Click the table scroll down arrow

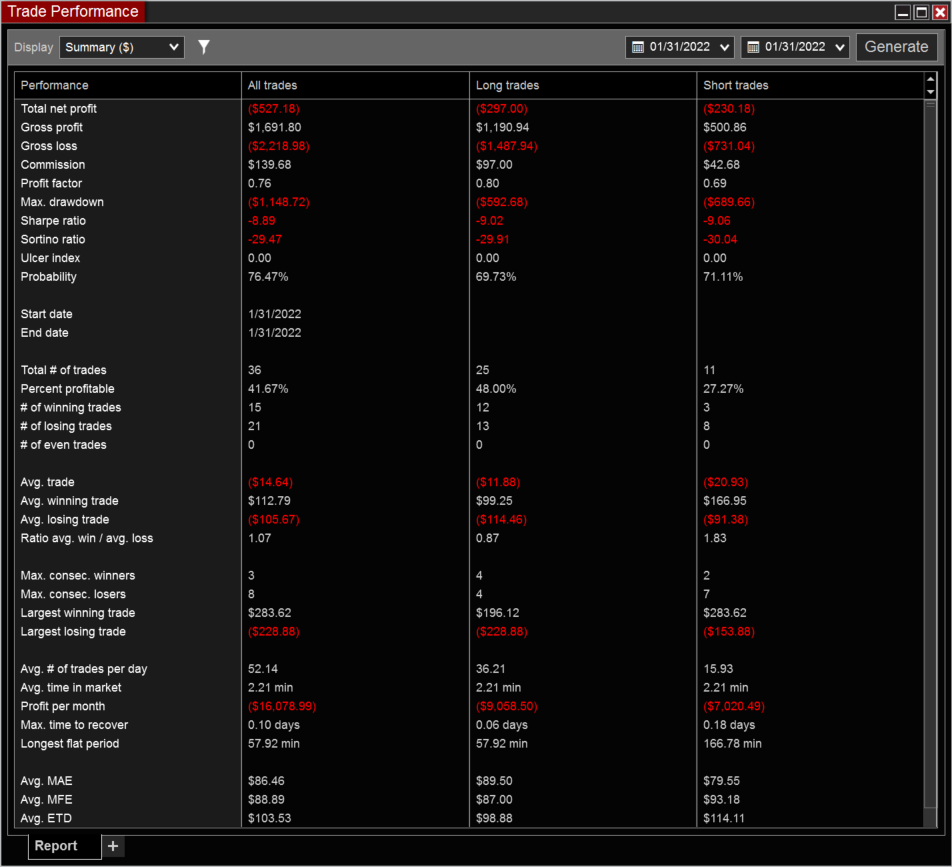(930, 92)
